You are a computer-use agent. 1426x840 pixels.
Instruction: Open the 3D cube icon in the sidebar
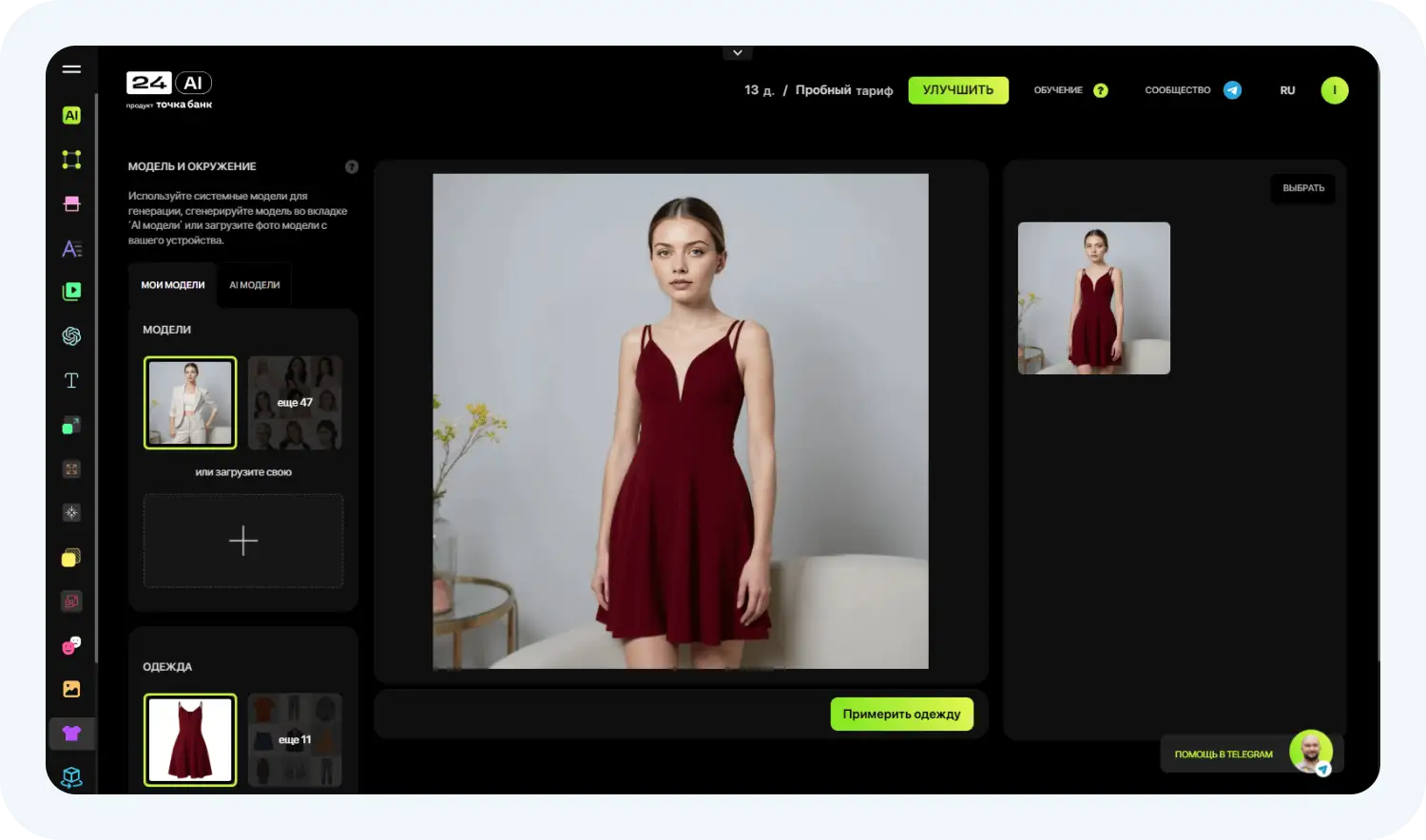71,777
